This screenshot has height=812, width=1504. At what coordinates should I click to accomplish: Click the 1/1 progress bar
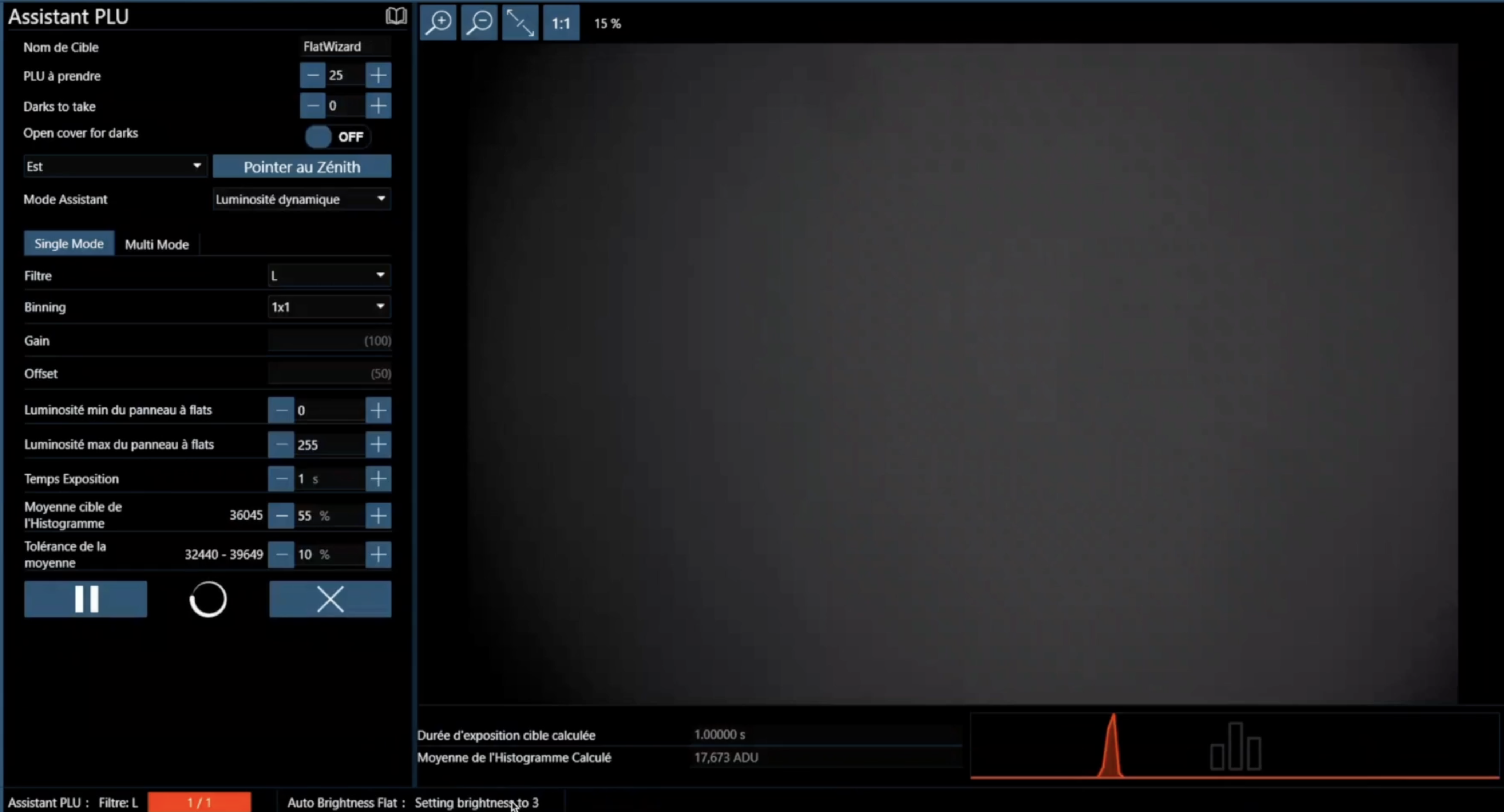pyautogui.click(x=199, y=802)
